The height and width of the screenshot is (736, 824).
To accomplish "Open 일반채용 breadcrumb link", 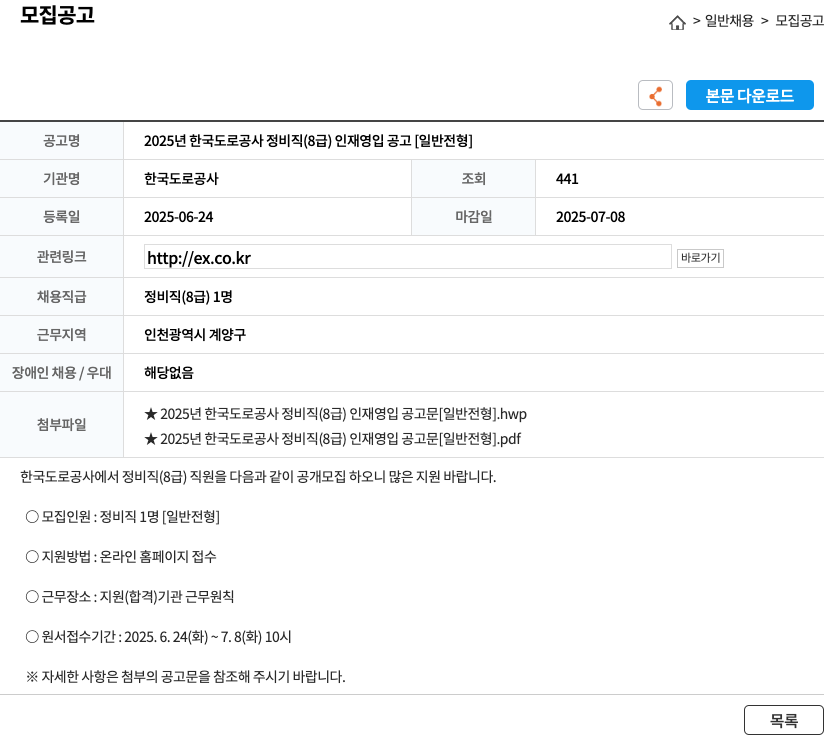I will (729, 21).
